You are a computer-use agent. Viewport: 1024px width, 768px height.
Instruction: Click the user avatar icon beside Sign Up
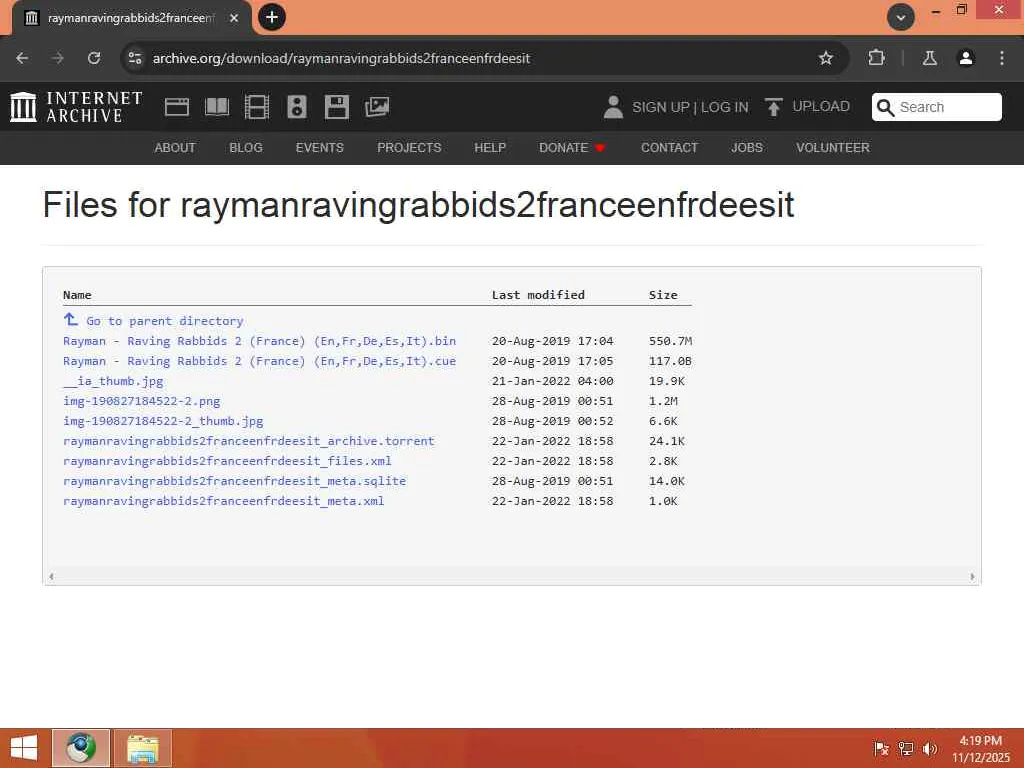(613, 107)
